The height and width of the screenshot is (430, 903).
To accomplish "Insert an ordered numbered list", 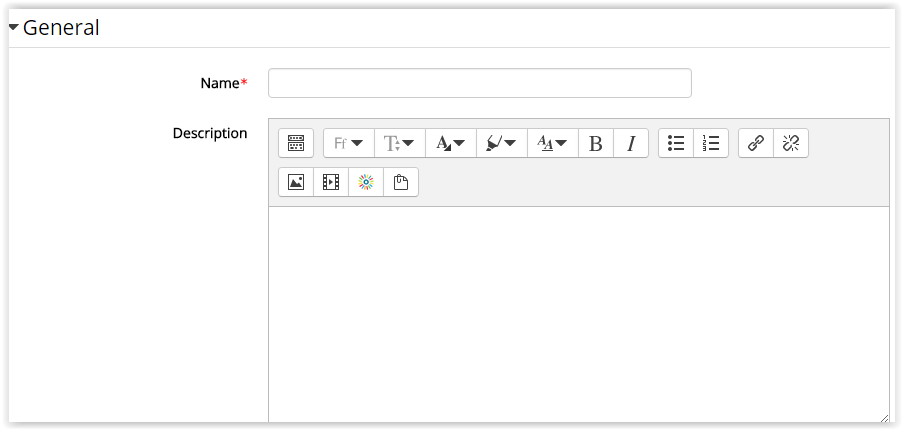I will click(x=711, y=143).
